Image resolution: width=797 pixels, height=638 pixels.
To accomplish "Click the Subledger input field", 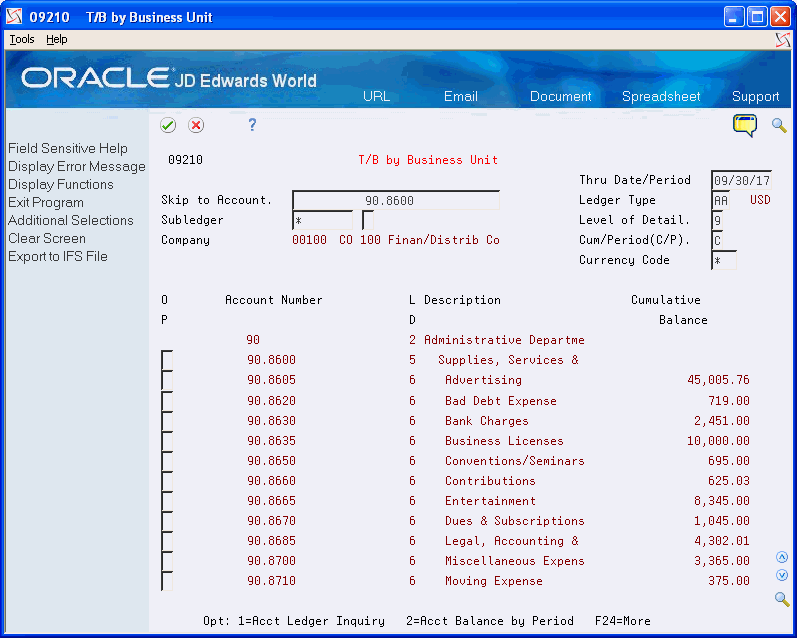I will tap(323, 221).
